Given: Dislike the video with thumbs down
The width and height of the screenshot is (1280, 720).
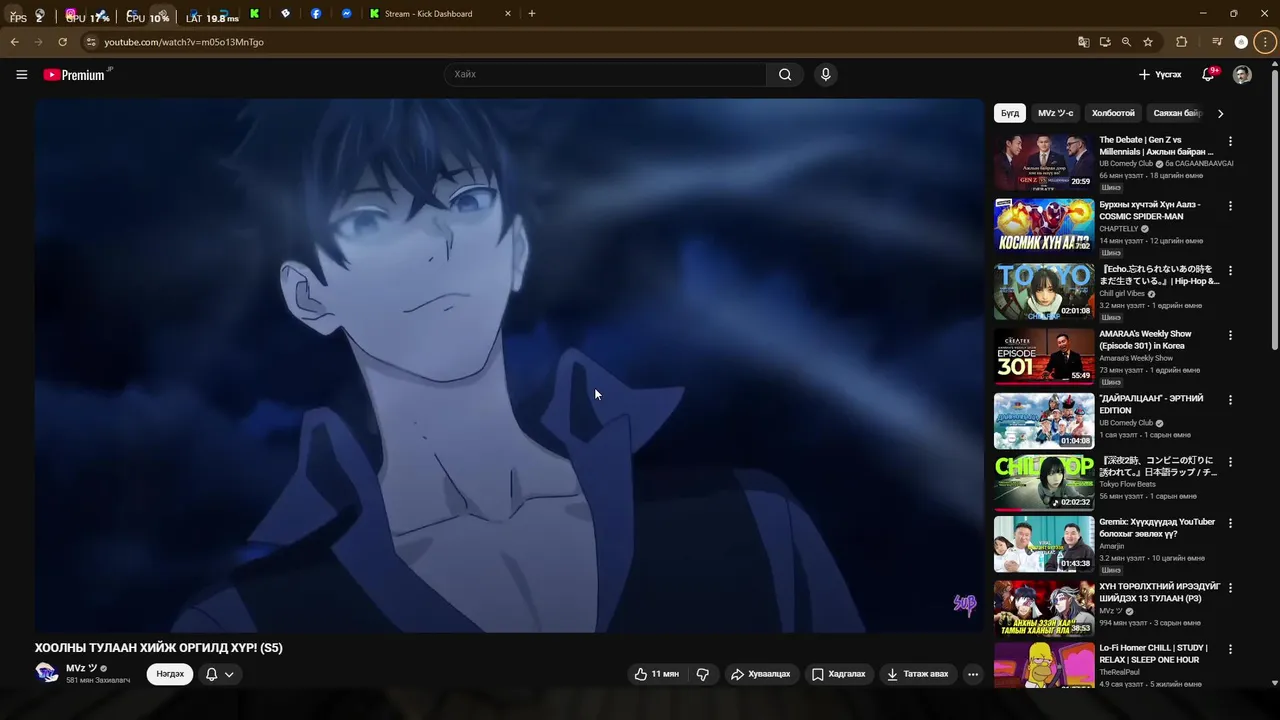Looking at the screenshot, I should (x=703, y=674).
